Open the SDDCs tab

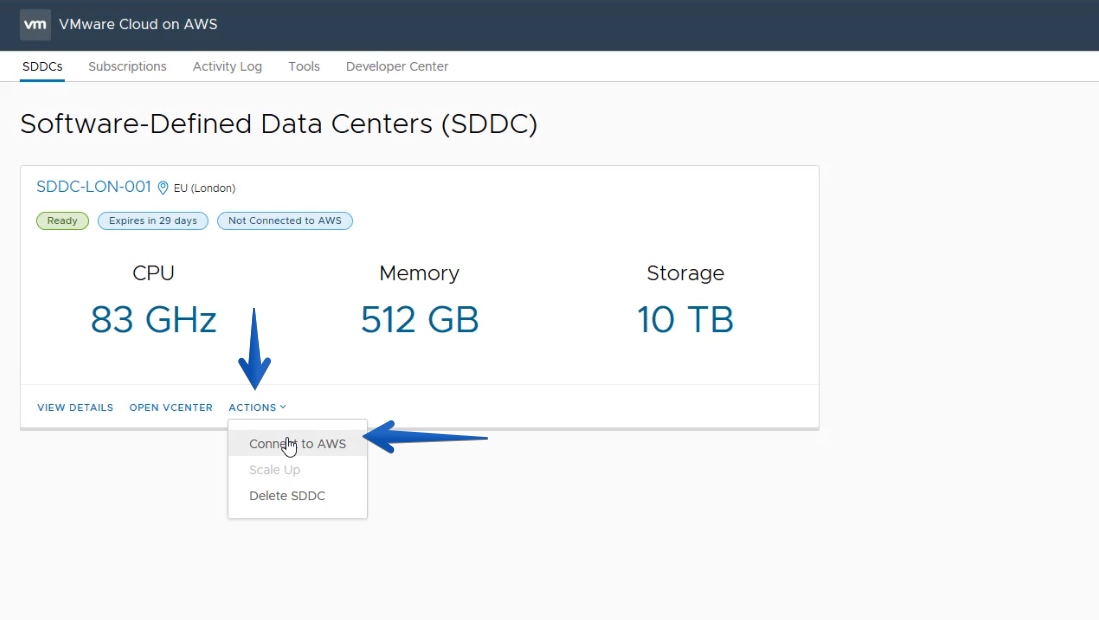pyautogui.click(x=42, y=67)
